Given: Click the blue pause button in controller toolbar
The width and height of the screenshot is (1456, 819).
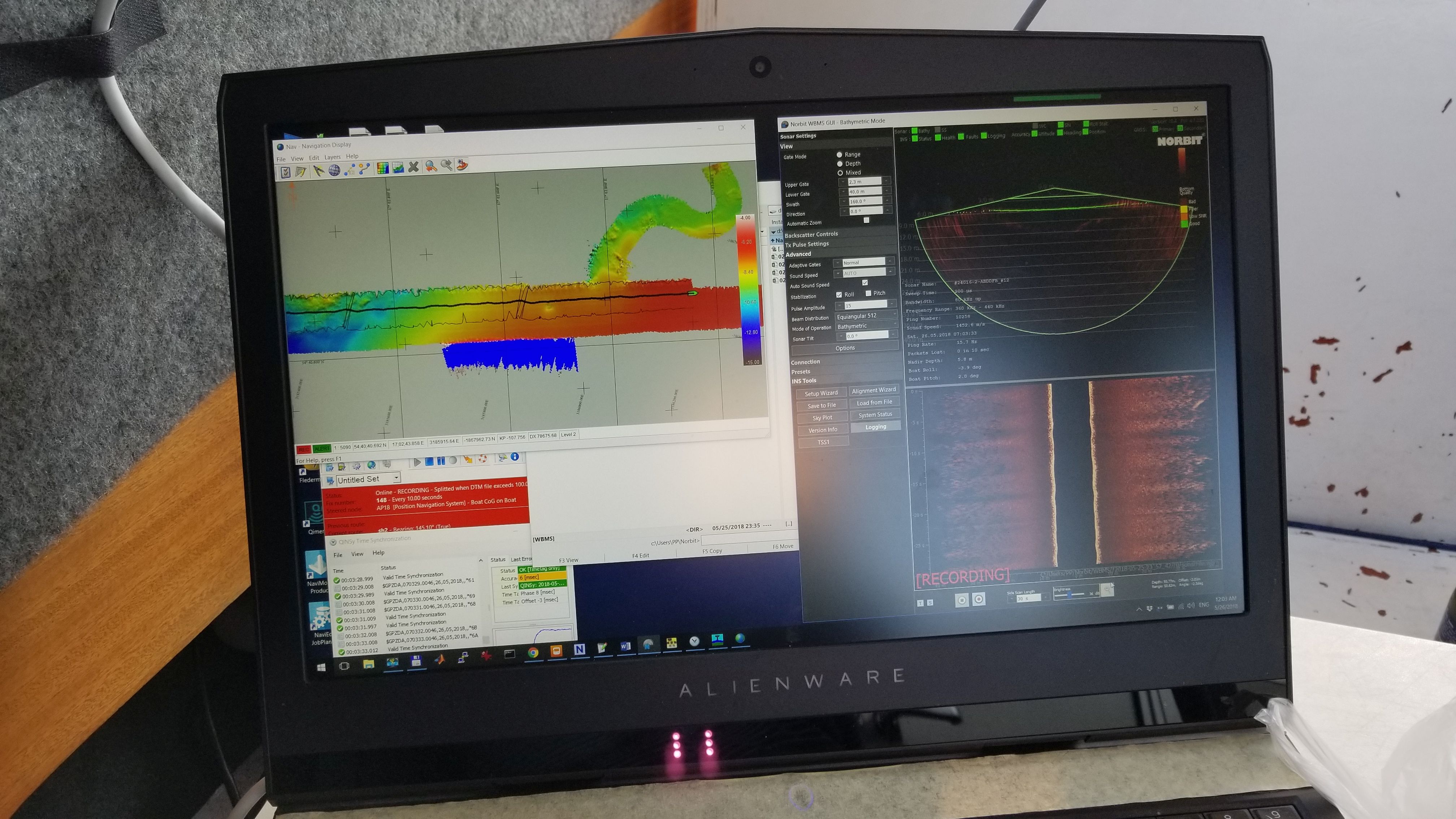Looking at the screenshot, I should click(441, 461).
